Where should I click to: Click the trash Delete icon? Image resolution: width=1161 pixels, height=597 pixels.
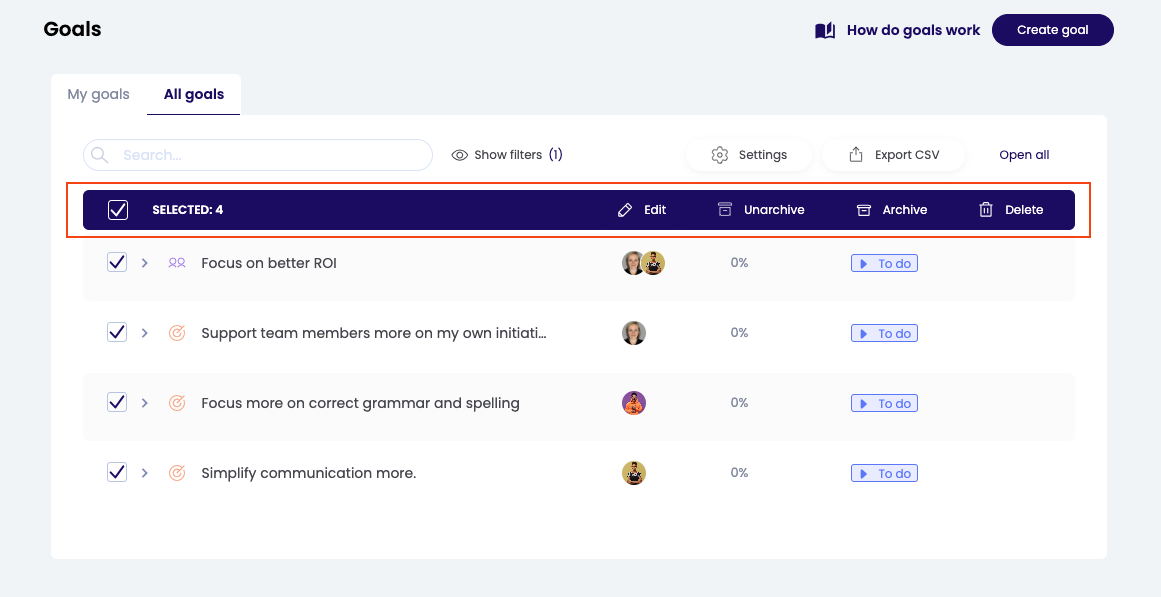[986, 210]
